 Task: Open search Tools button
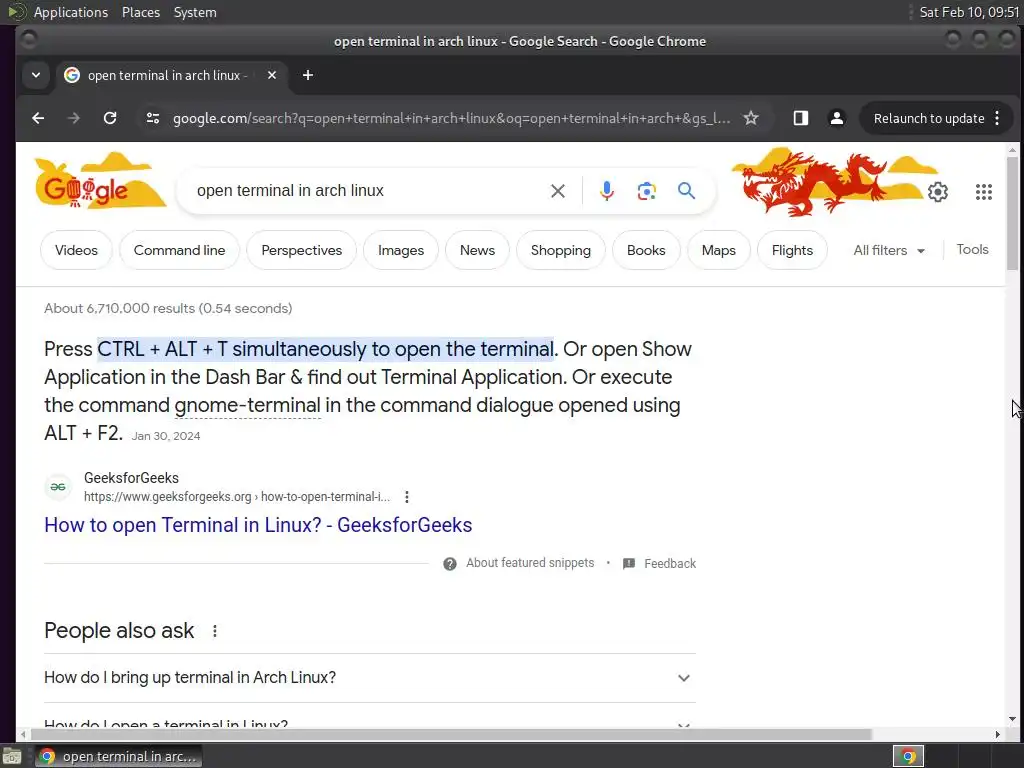(972, 249)
